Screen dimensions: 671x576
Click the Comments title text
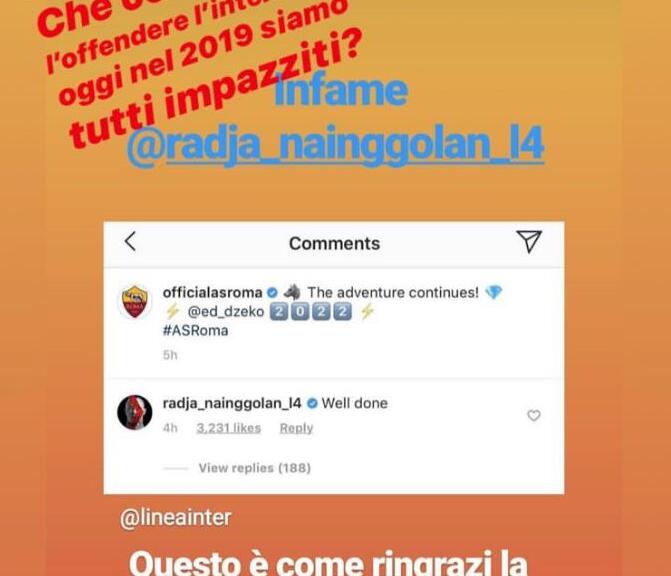[x=334, y=243]
